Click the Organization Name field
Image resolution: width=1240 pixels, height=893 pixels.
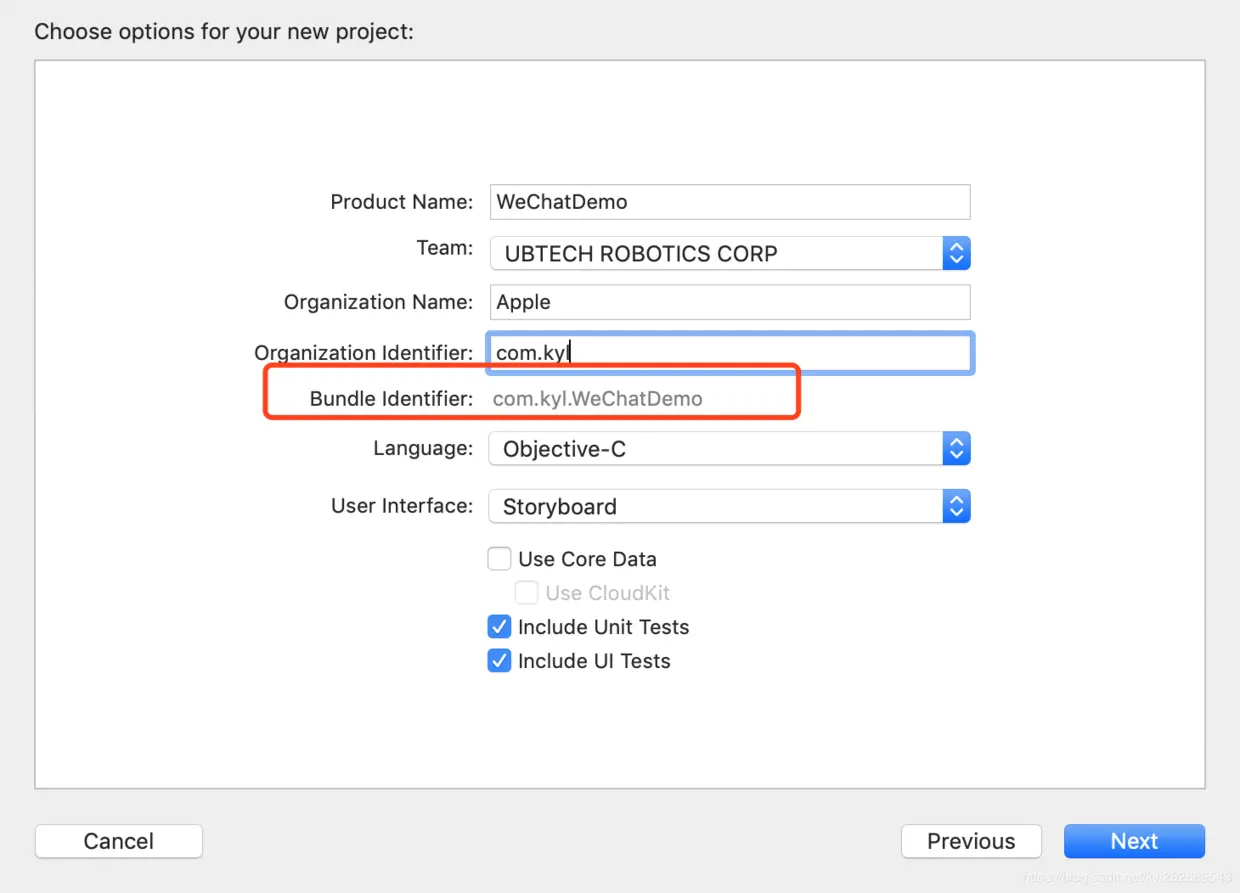[x=730, y=302]
